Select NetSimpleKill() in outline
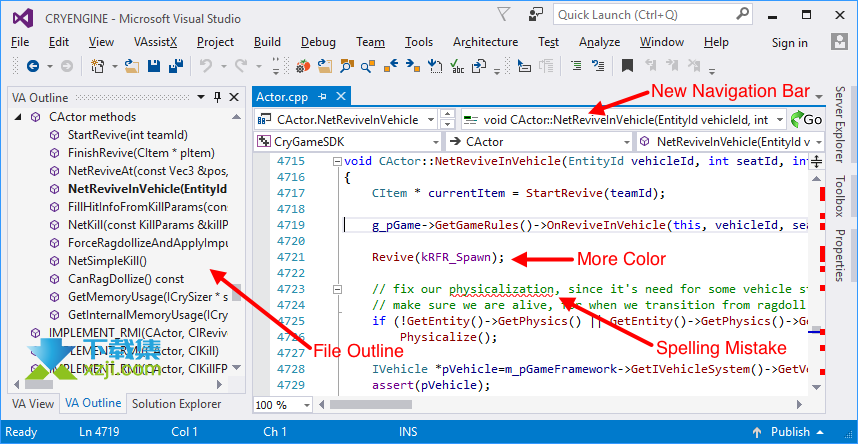Image resolution: width=858 pixels, height=444 pixels. click(107, 261)
